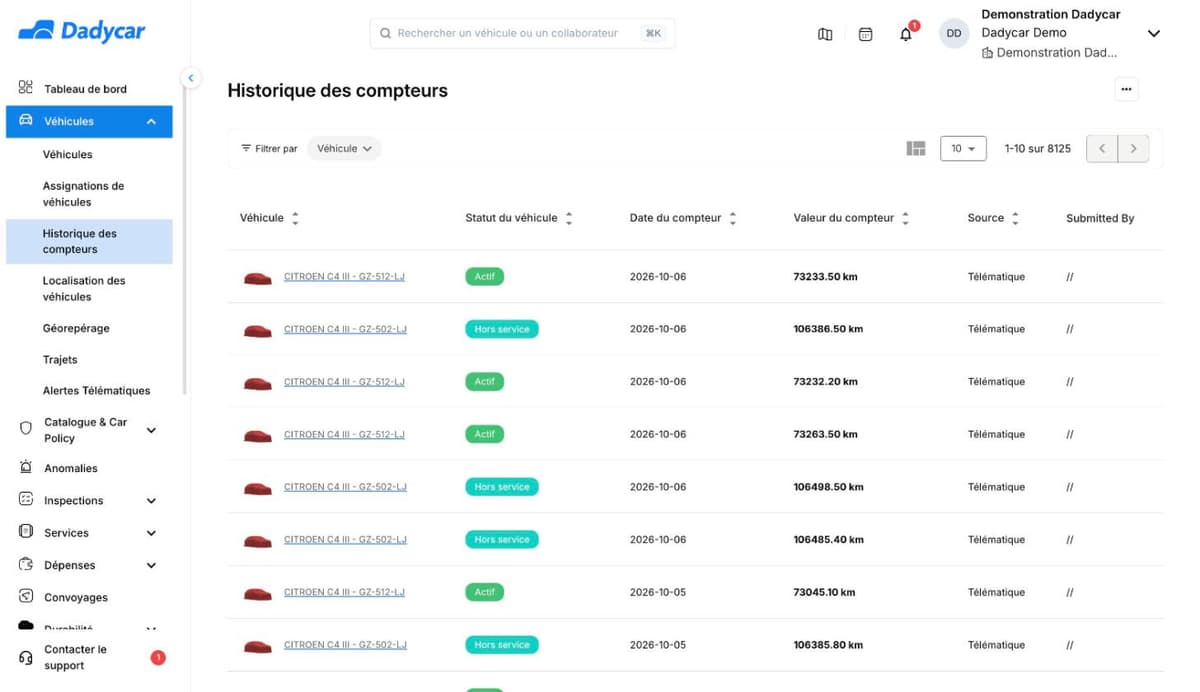Sort by Valeur du compteur column arrows
1200x692 pixels.
pyautogui.click(x=905, y=218)
